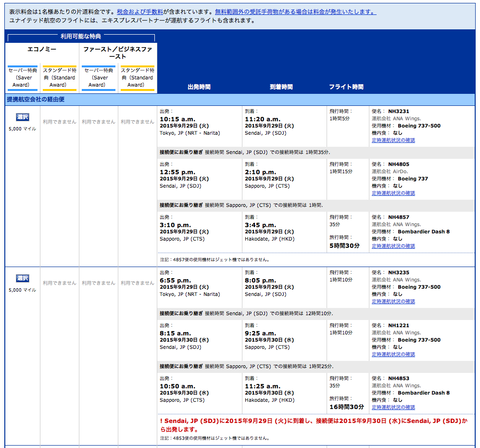Click the エコノミー heading
This screenshot has height=448, width=480.
[x=42, y=49]
